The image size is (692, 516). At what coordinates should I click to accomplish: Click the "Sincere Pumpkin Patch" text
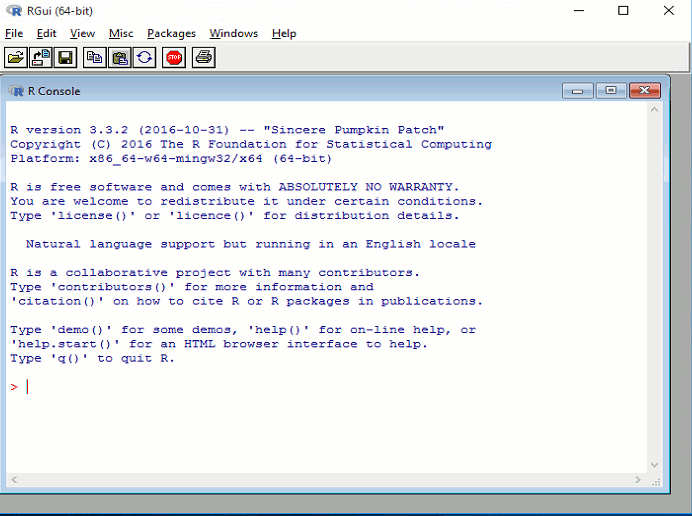pos(354,130)
